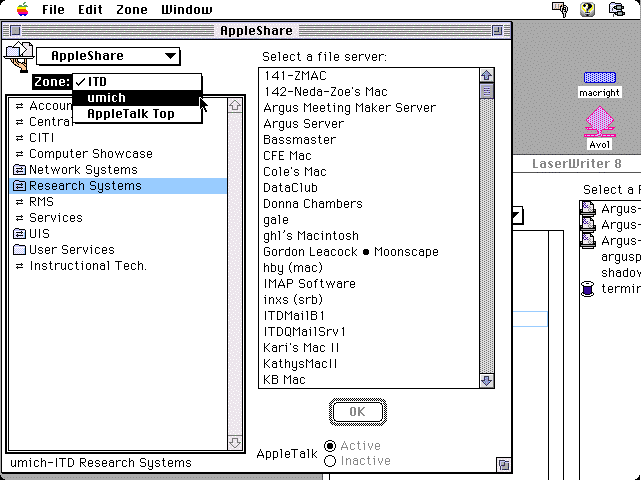
Task: Select the Research Systems zone row
Action: (118, 186)
